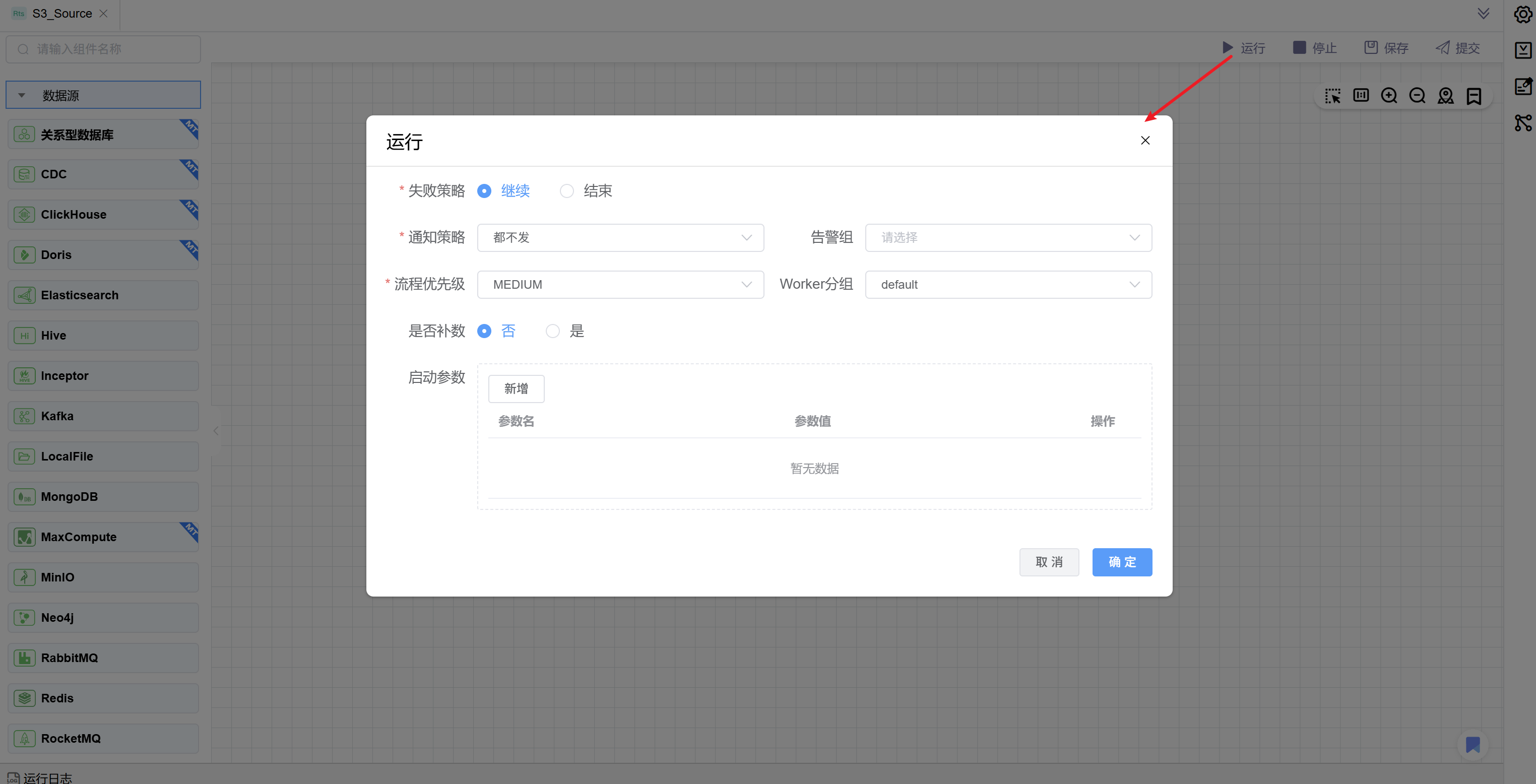The height and width of the screenshot is (784, 1536).
Task: Select 是 for 是否补数 option
Action: click(x=553, y=331)
